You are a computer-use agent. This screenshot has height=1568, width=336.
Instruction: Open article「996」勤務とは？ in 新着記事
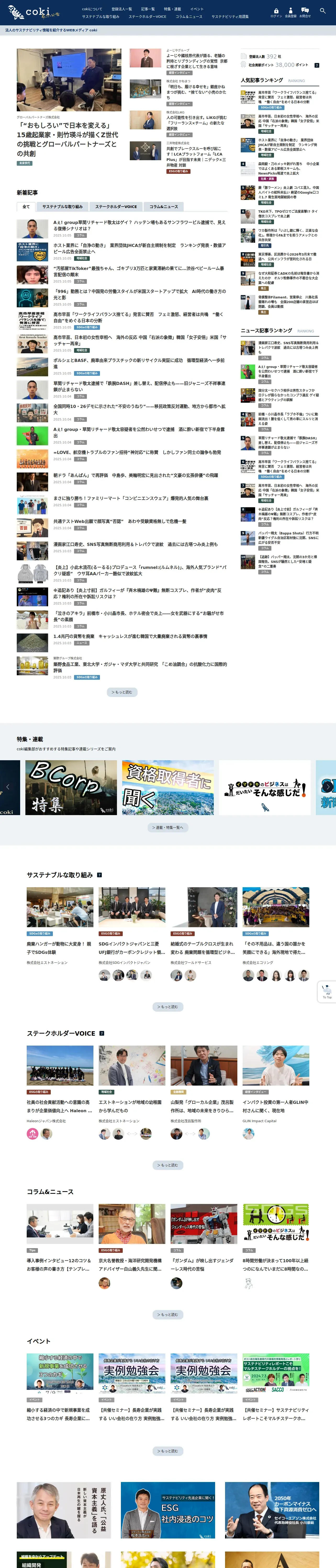click(x=140, y=295)
